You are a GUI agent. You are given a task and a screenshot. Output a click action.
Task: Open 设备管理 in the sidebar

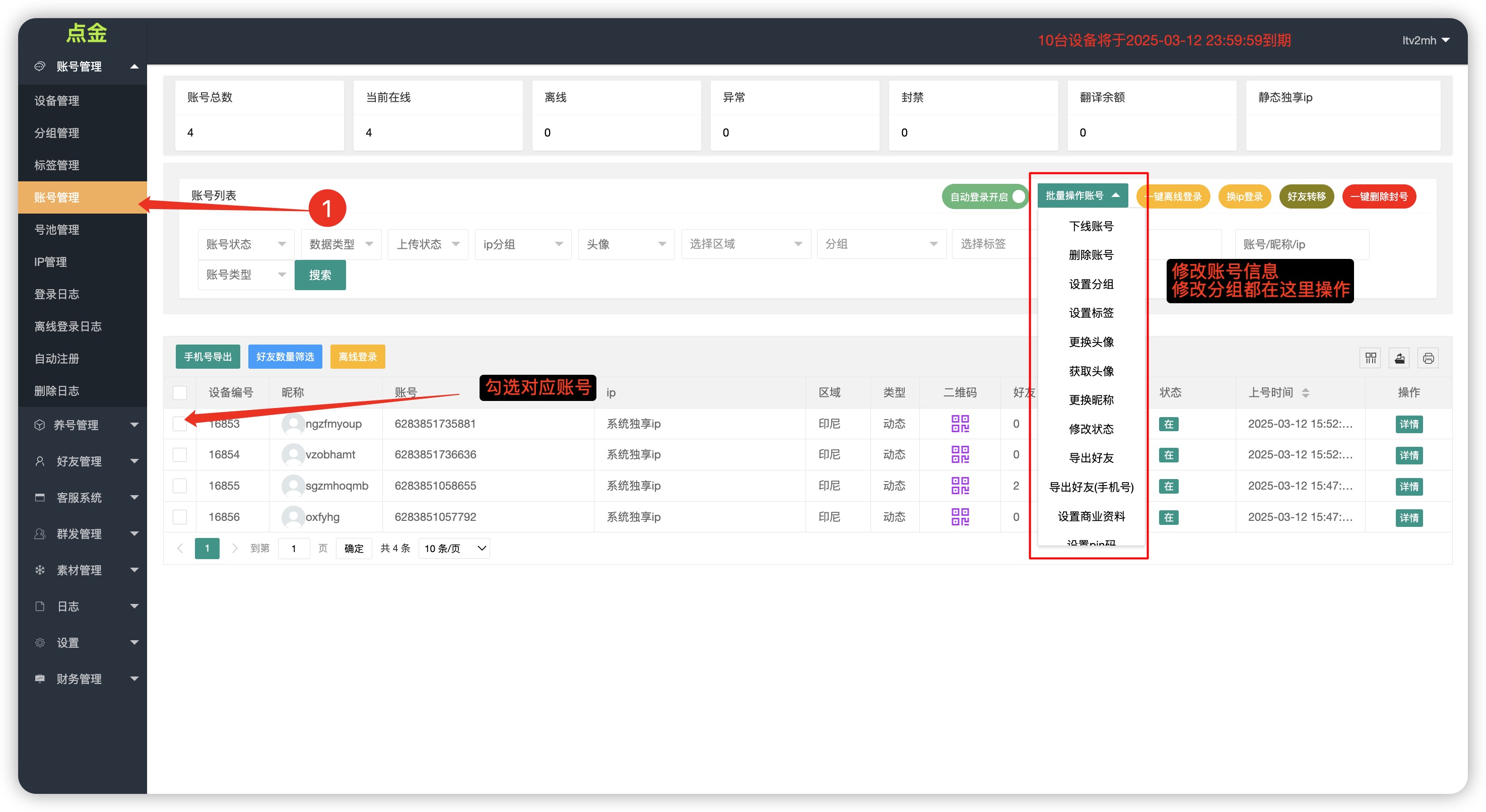(x=56, y=100)
